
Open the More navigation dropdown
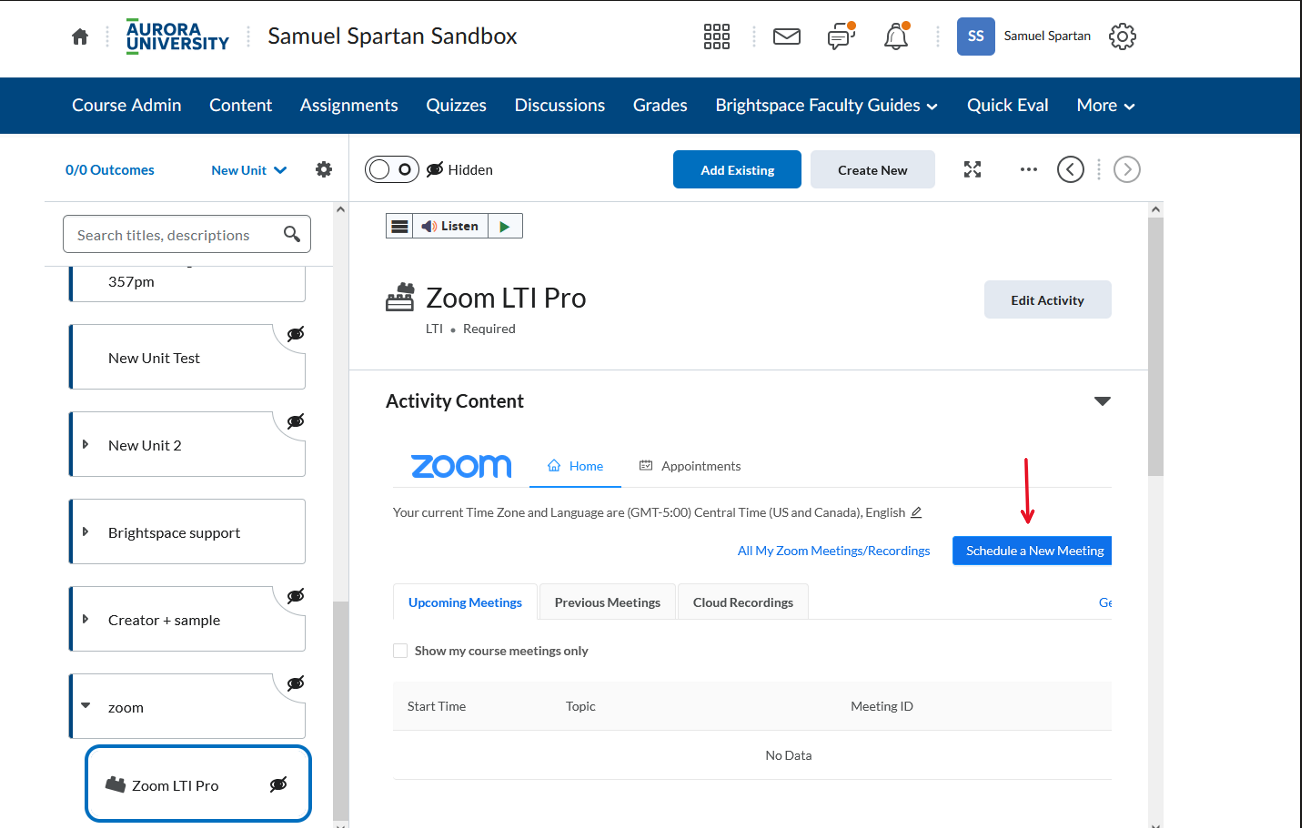(1105, 105)
